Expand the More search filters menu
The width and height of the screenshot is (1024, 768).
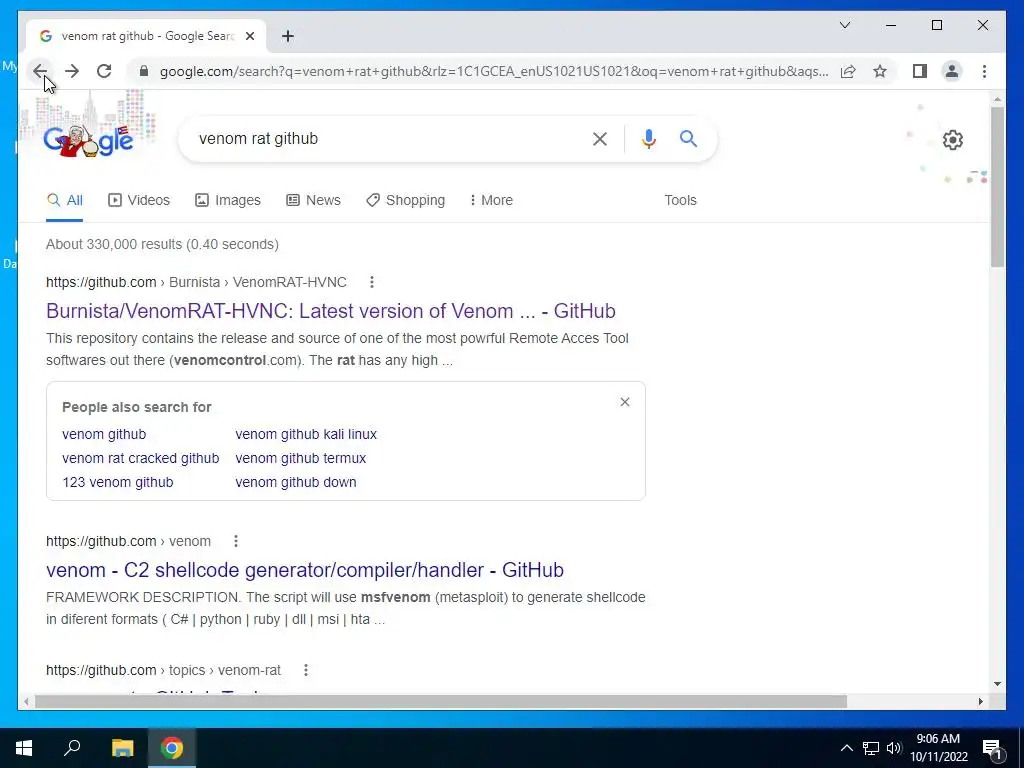[x=491, y=200]
